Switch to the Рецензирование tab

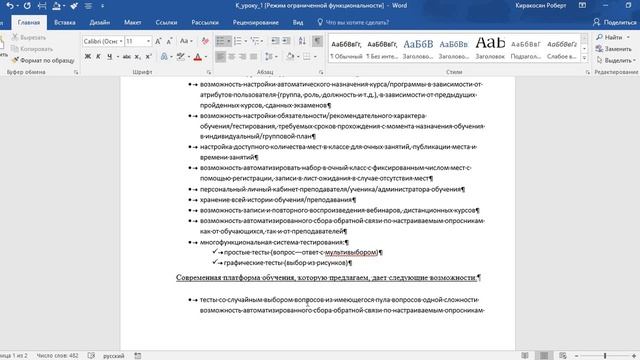click(256, 22)
